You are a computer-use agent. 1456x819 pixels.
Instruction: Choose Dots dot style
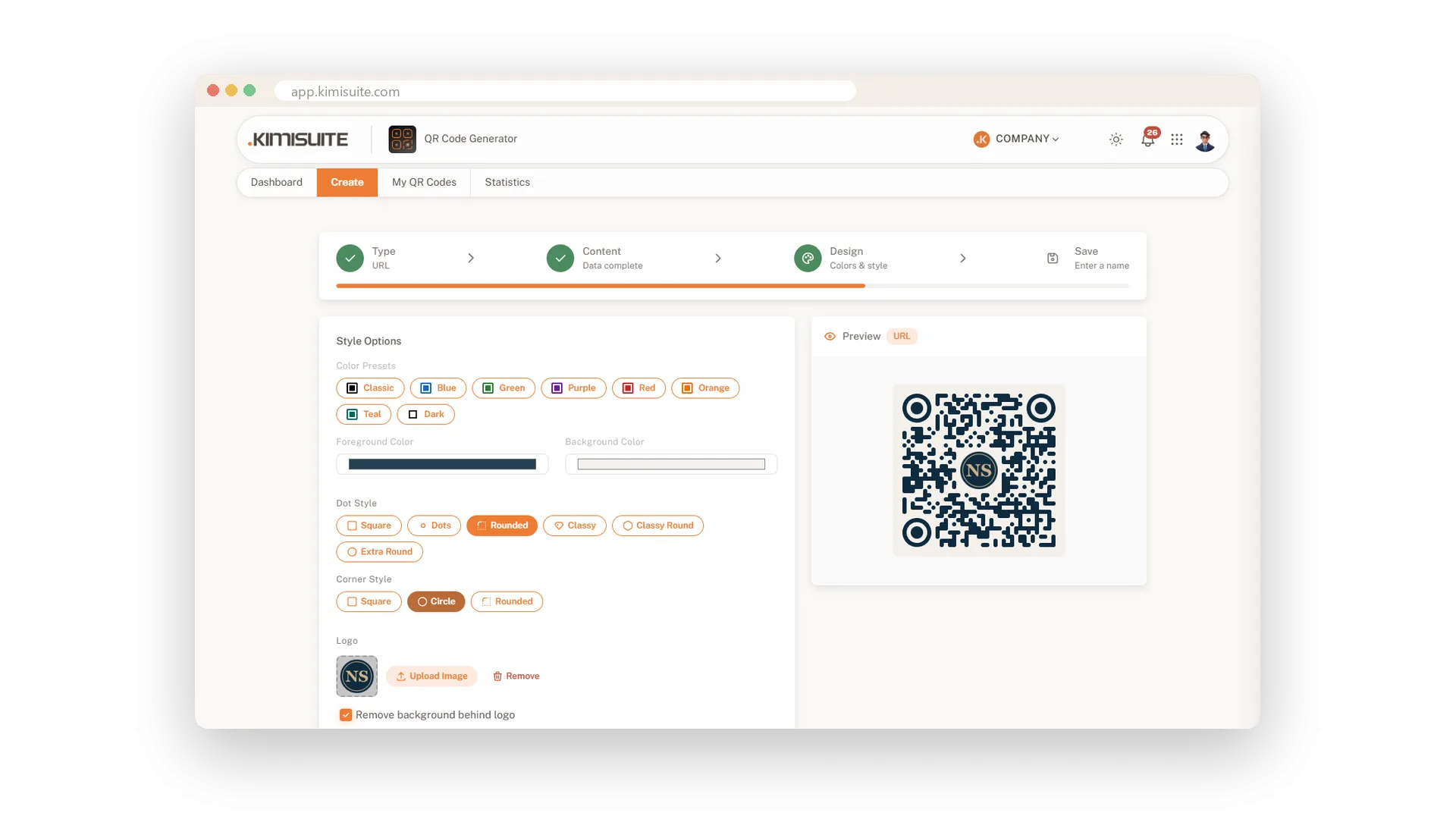(x=434, y=526)
